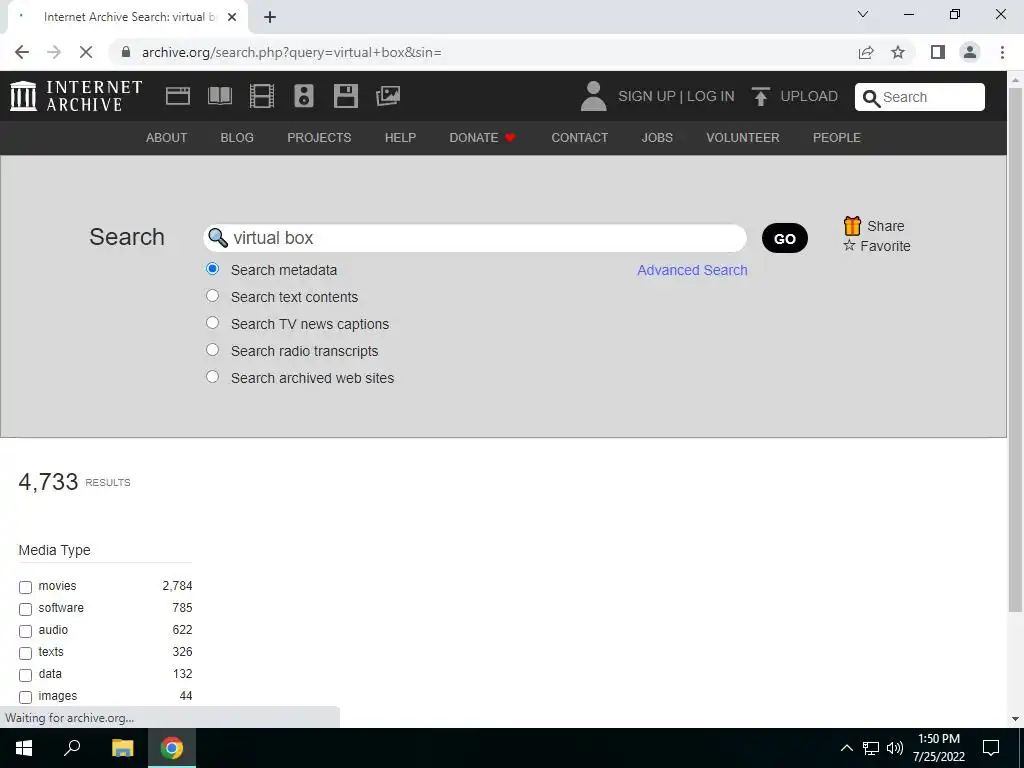
Task: Open the BLOG nav item
Action: [237, 138]
